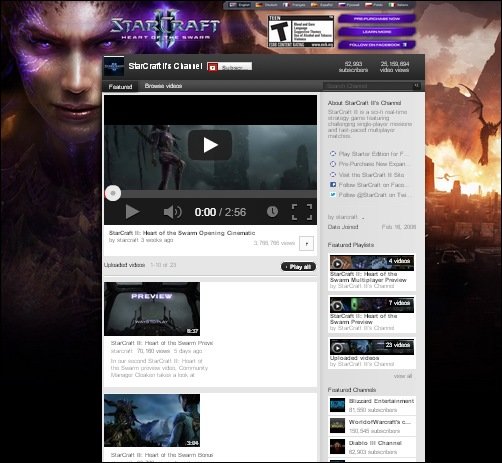This screenshot has width=502, height=463.
Task: Open the Bonus video thumbnail
Action: (x=152, y=420)
